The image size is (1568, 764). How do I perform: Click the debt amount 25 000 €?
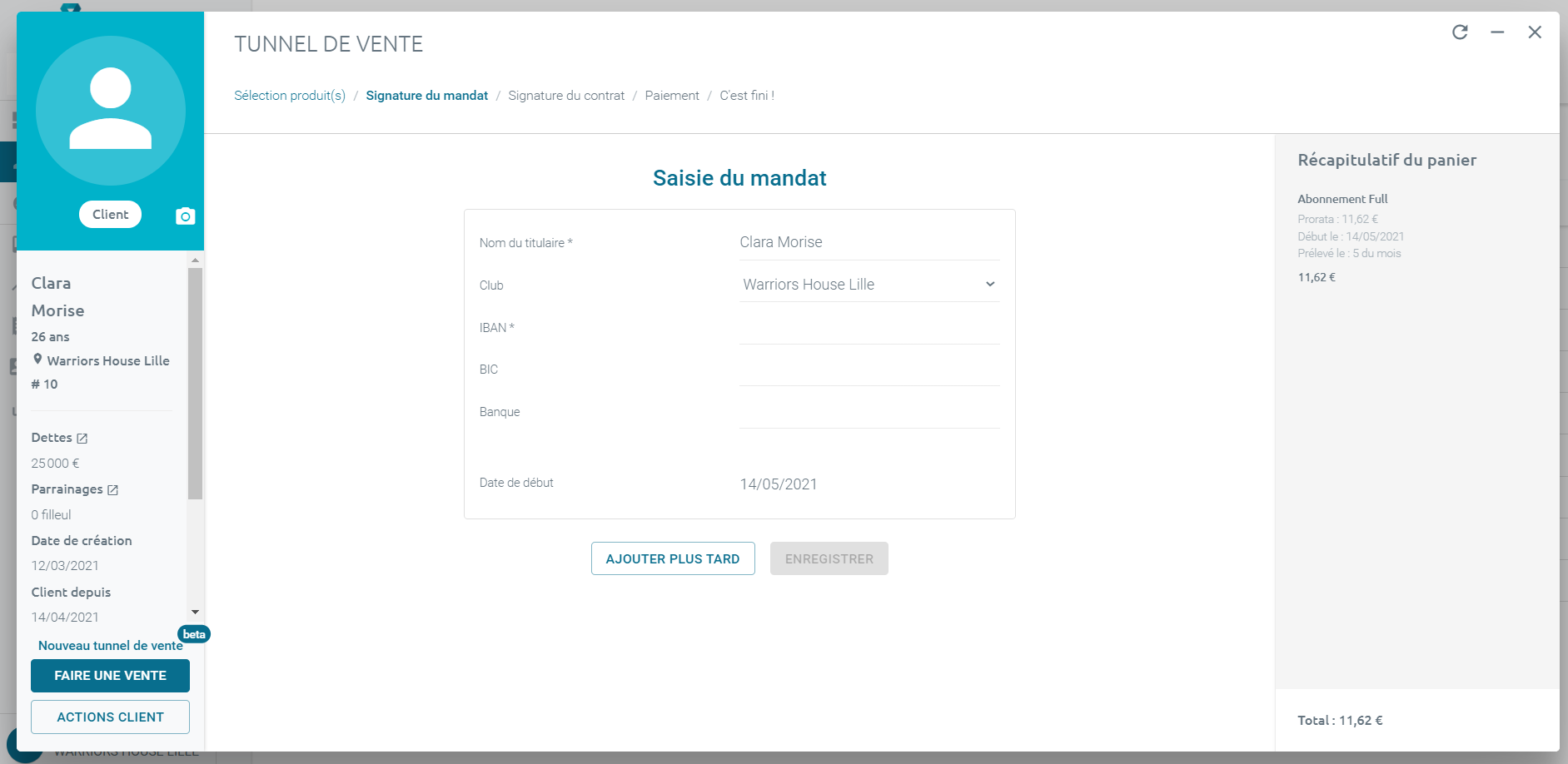(55, 464)
